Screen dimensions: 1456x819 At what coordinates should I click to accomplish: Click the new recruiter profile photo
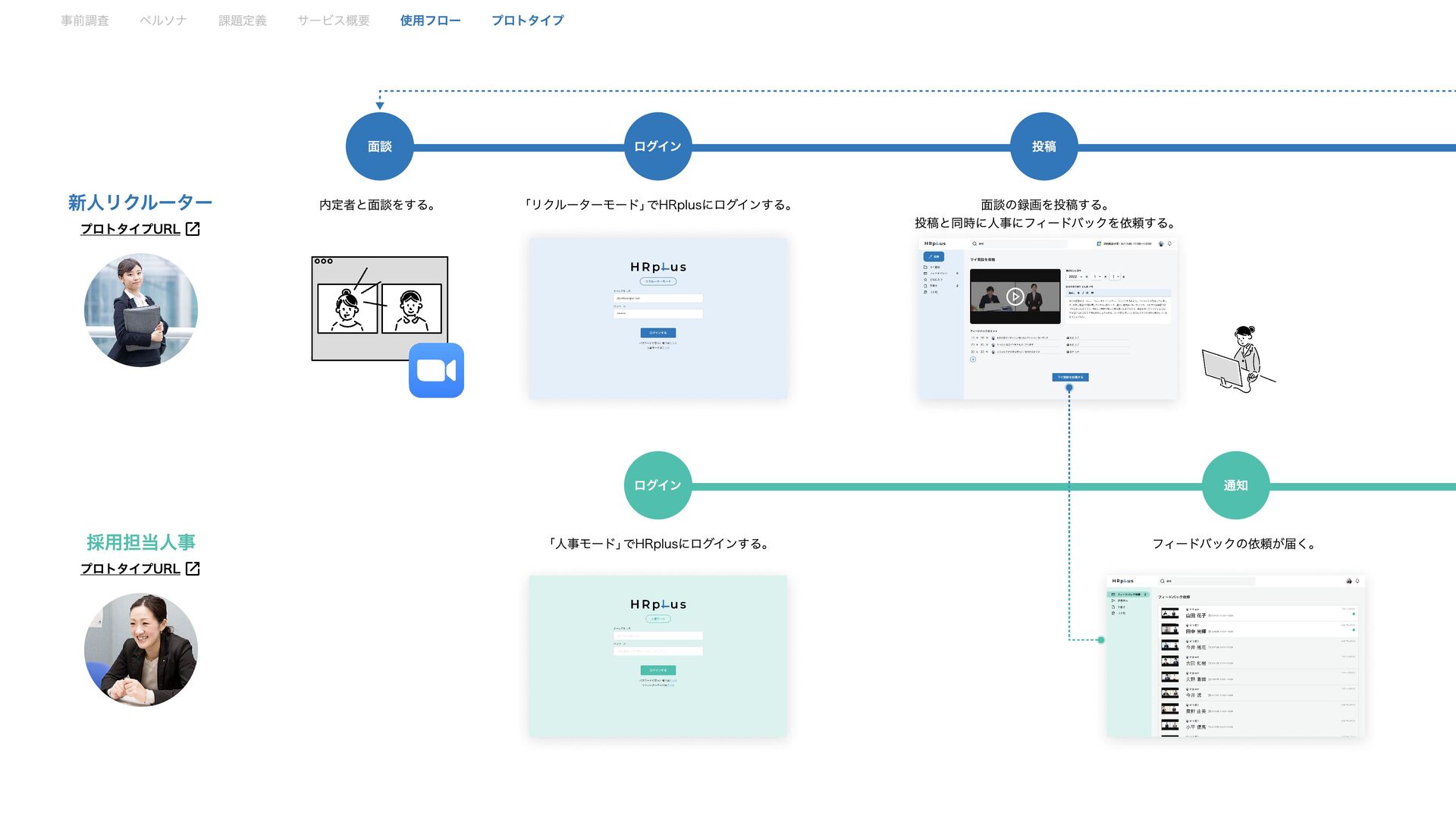[141, 310]
